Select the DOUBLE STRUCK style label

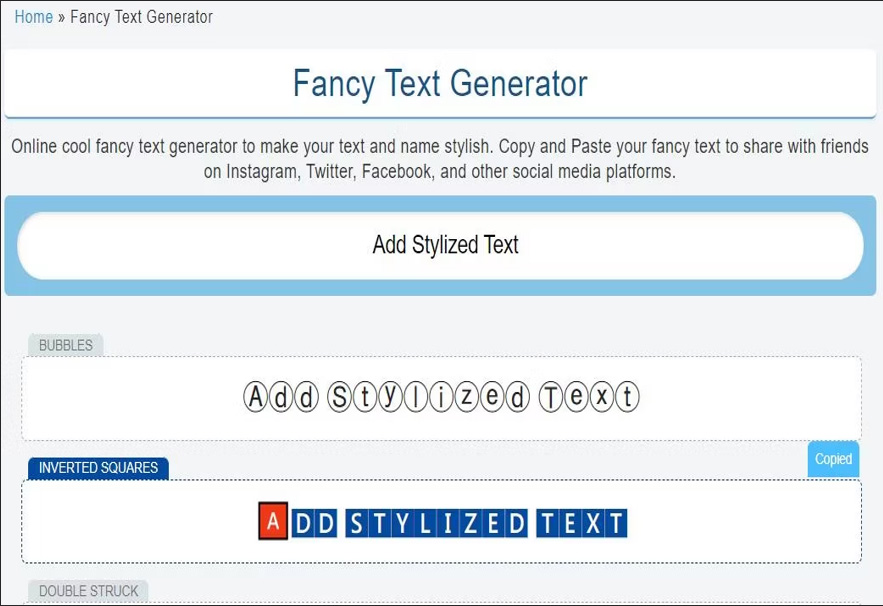pos(88,591)
